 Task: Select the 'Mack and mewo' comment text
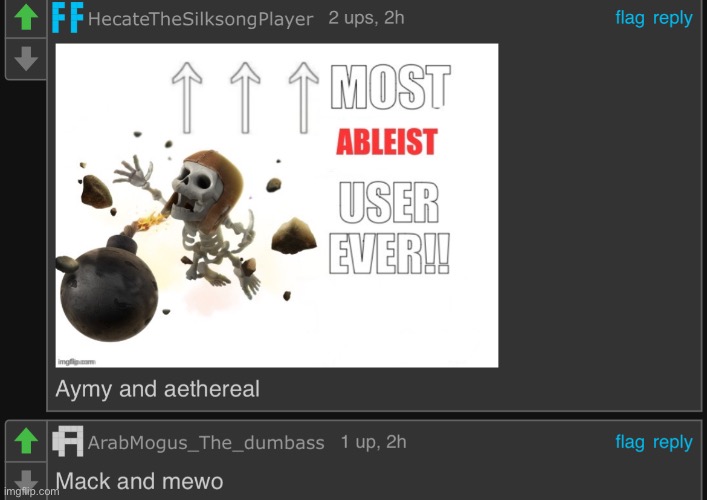tap(139, 481)
